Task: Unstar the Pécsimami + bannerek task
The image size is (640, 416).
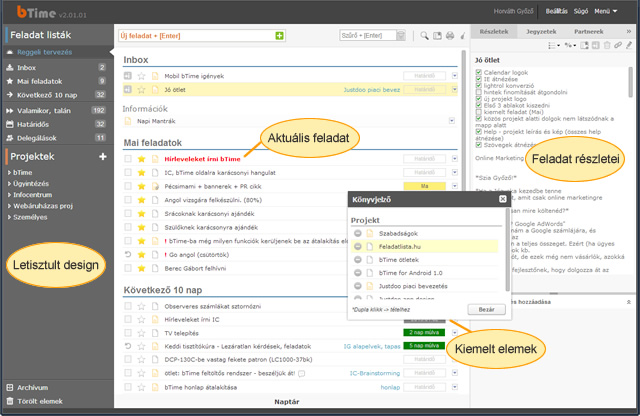Action: pos(141,186)
